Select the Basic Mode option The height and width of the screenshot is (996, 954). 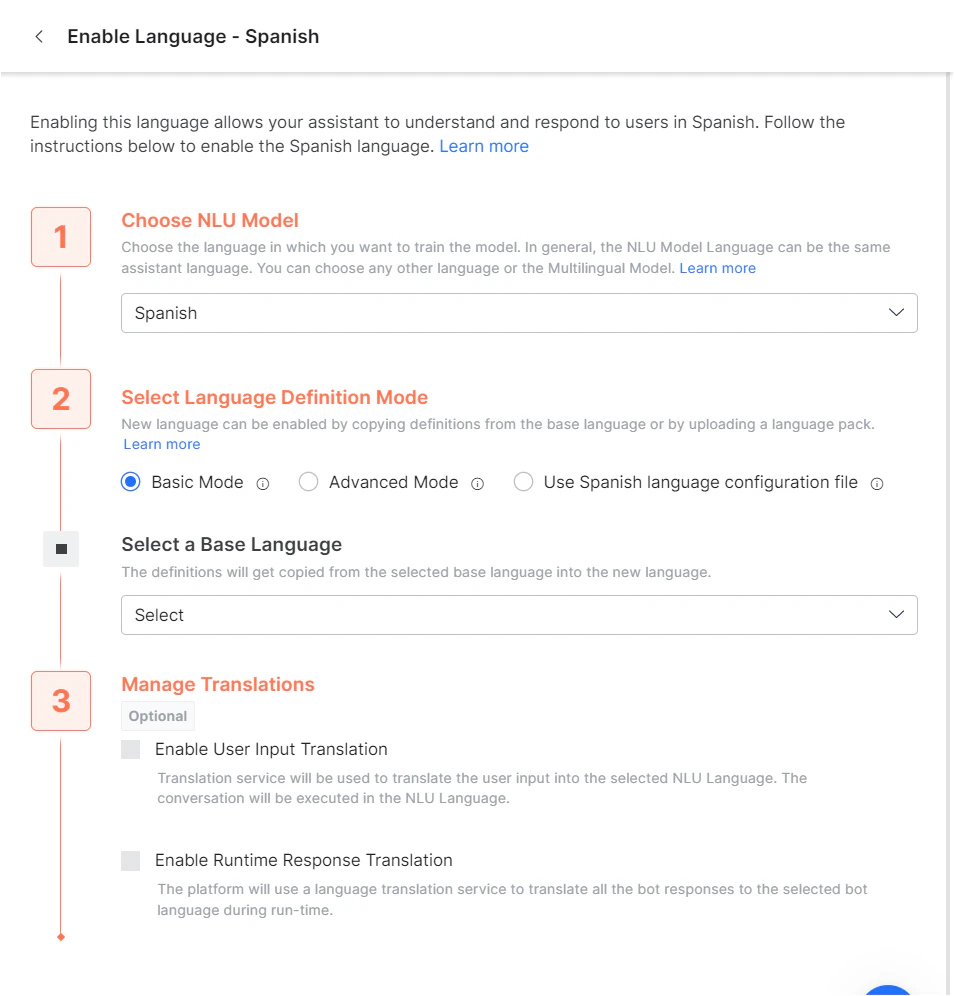click(131, 481)
